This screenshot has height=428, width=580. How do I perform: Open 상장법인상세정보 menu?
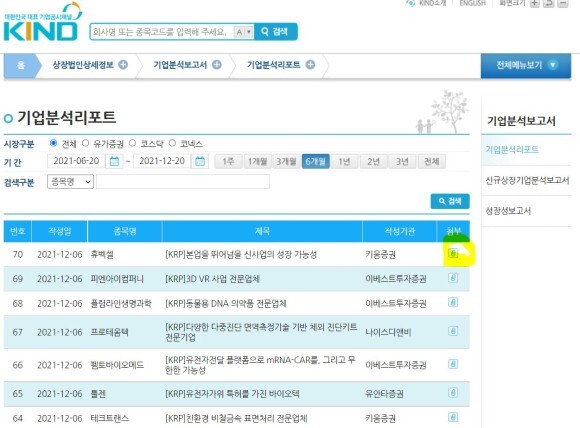[x=83, y=65]
